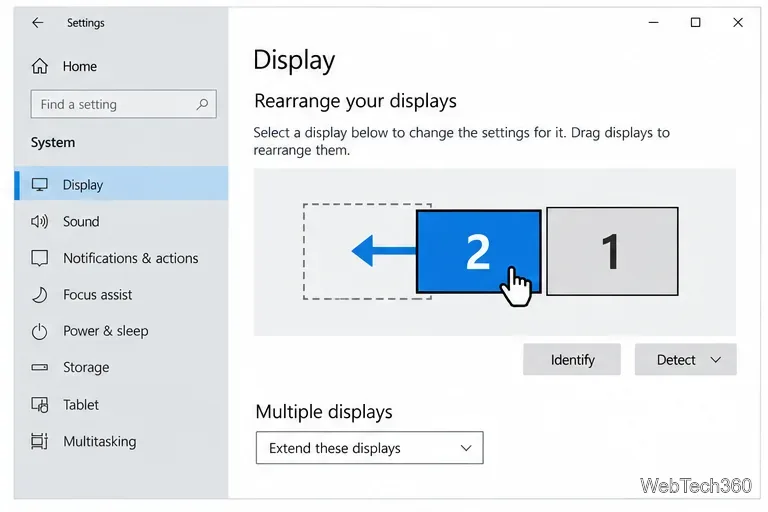Click the Sound speaker icon
Image resolution: width=768 pixels, height=512 pixels.
[x=40, y=221]
